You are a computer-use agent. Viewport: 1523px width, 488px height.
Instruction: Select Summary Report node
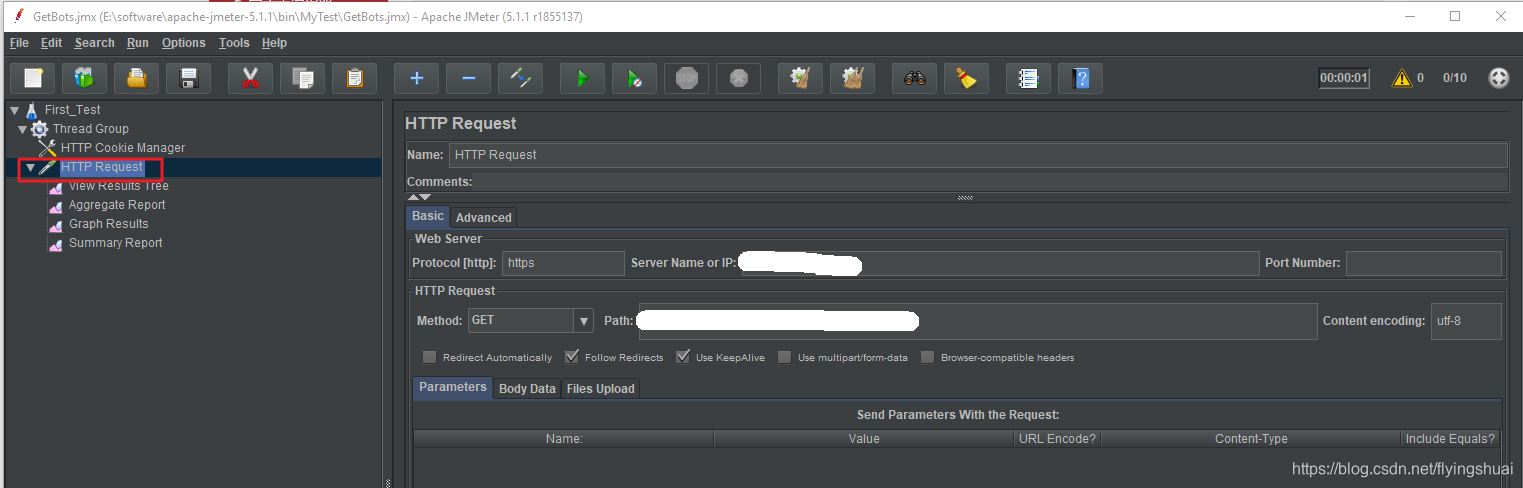[115, 243]
